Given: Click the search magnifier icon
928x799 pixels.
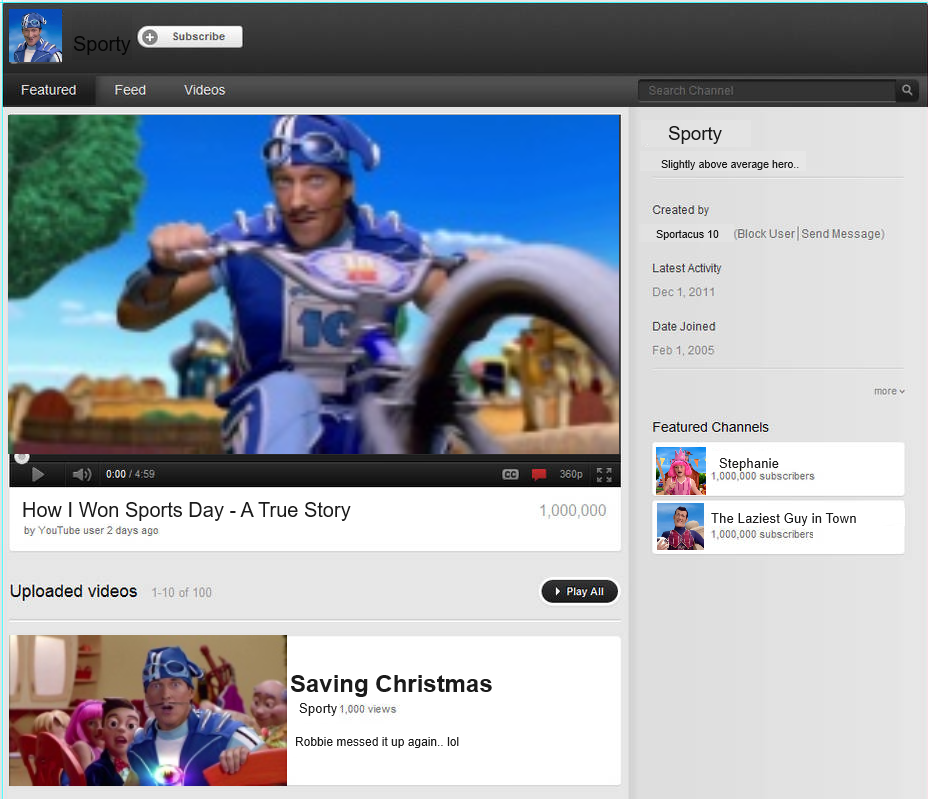Looking at the screenshot, I should [x=907, y=90].
